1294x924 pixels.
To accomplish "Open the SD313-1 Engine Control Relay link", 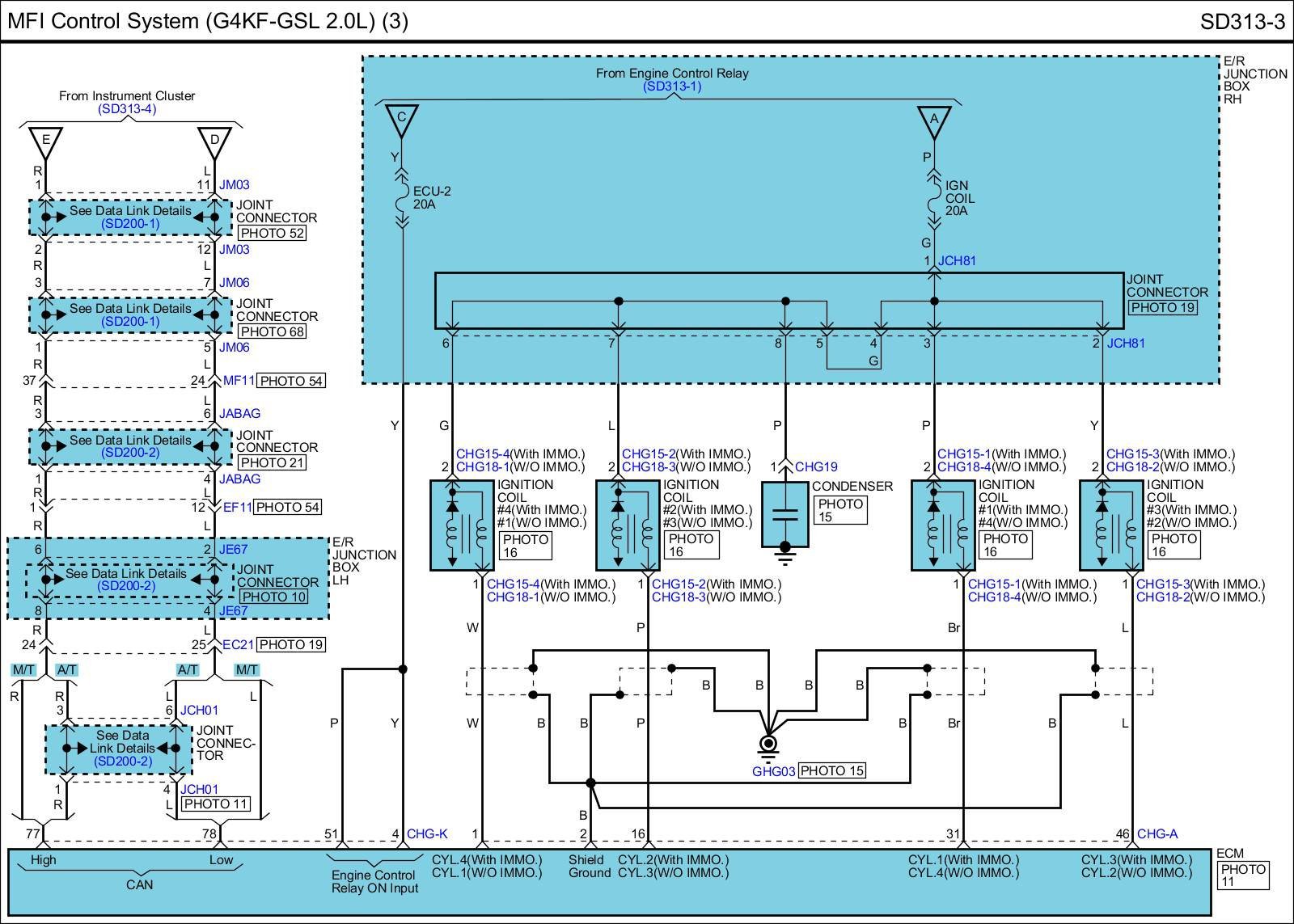I will pos(672,86).
